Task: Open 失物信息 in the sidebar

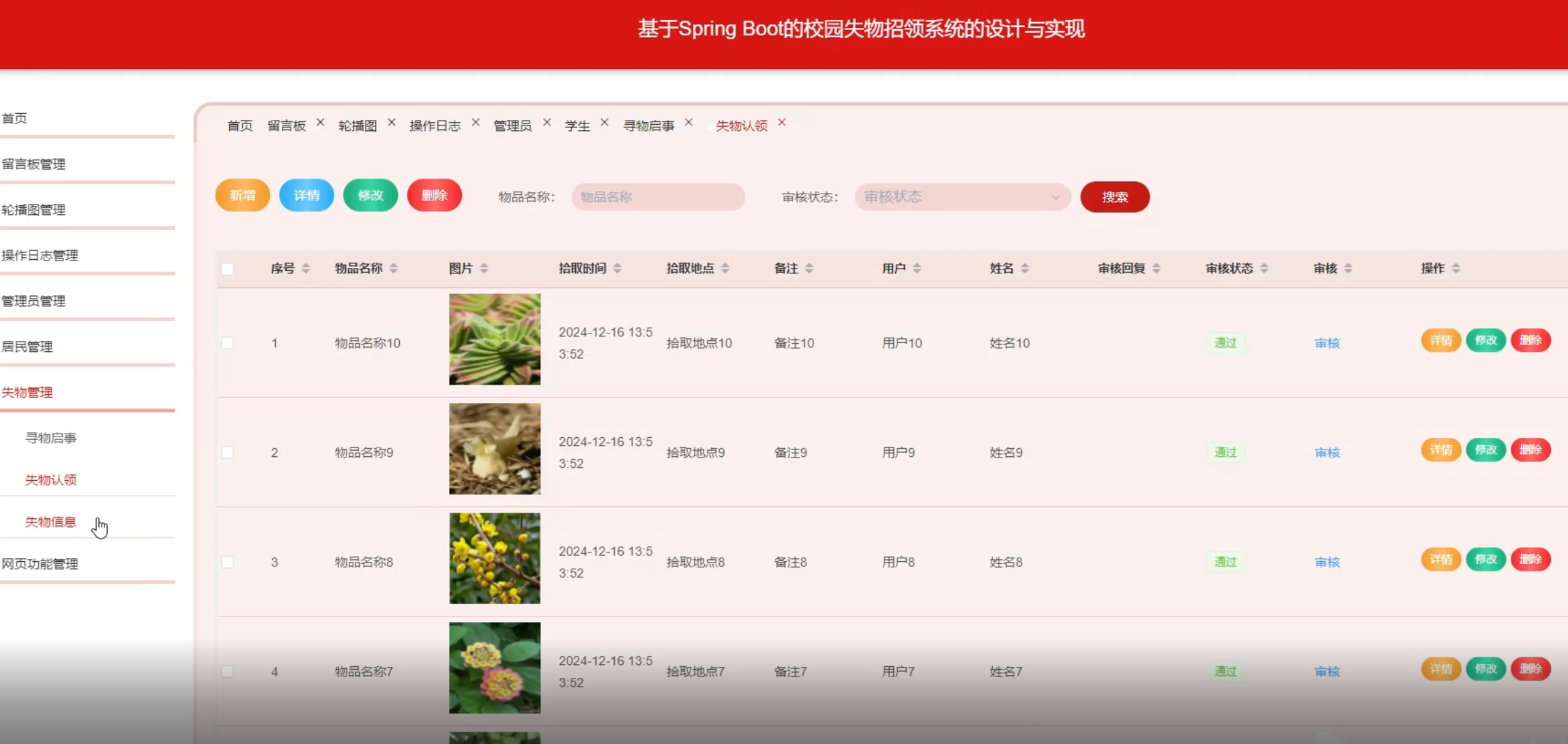Action: tap(50, 522)
